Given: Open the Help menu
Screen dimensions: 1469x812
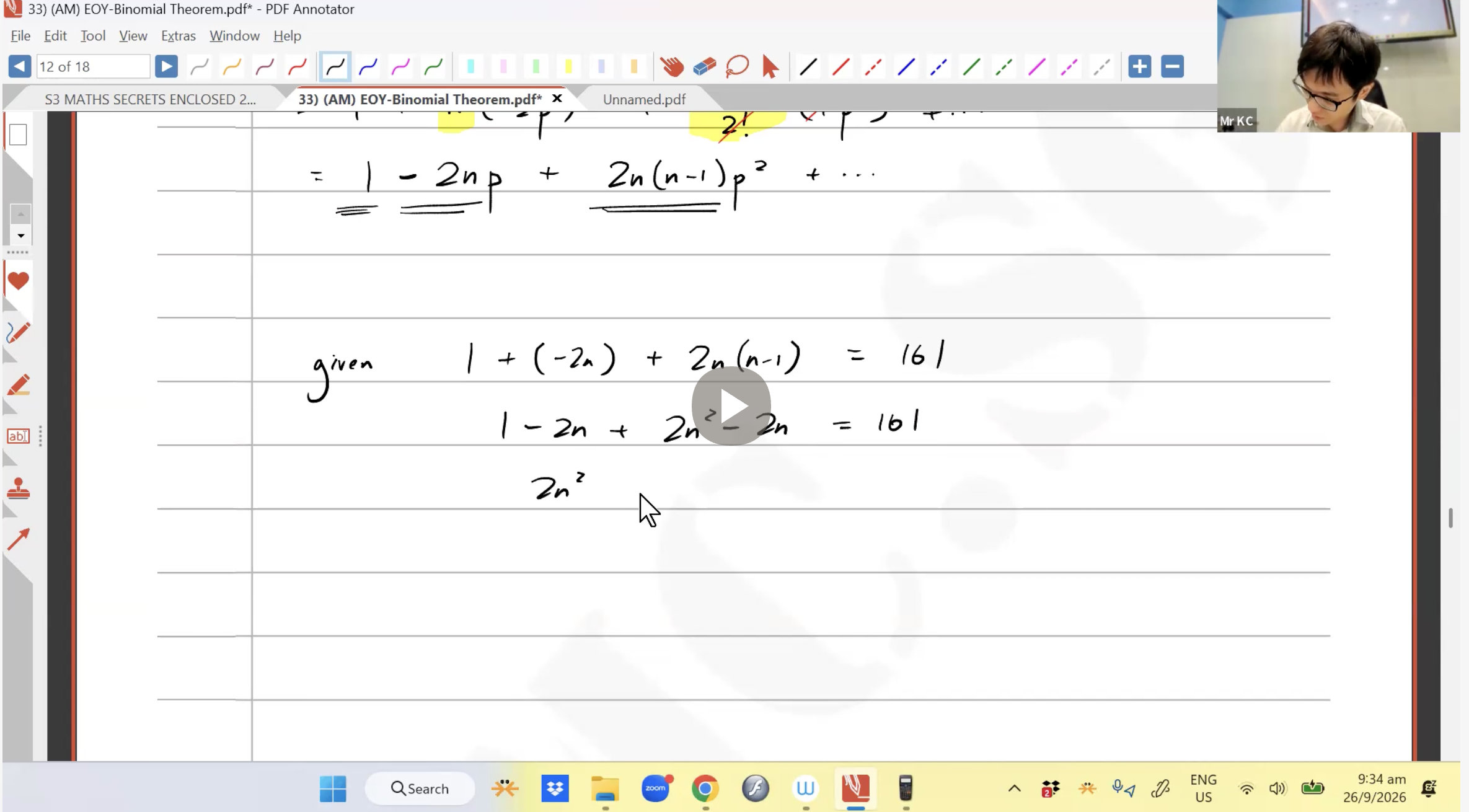Looking at the screenshot, I should point(287,36).
